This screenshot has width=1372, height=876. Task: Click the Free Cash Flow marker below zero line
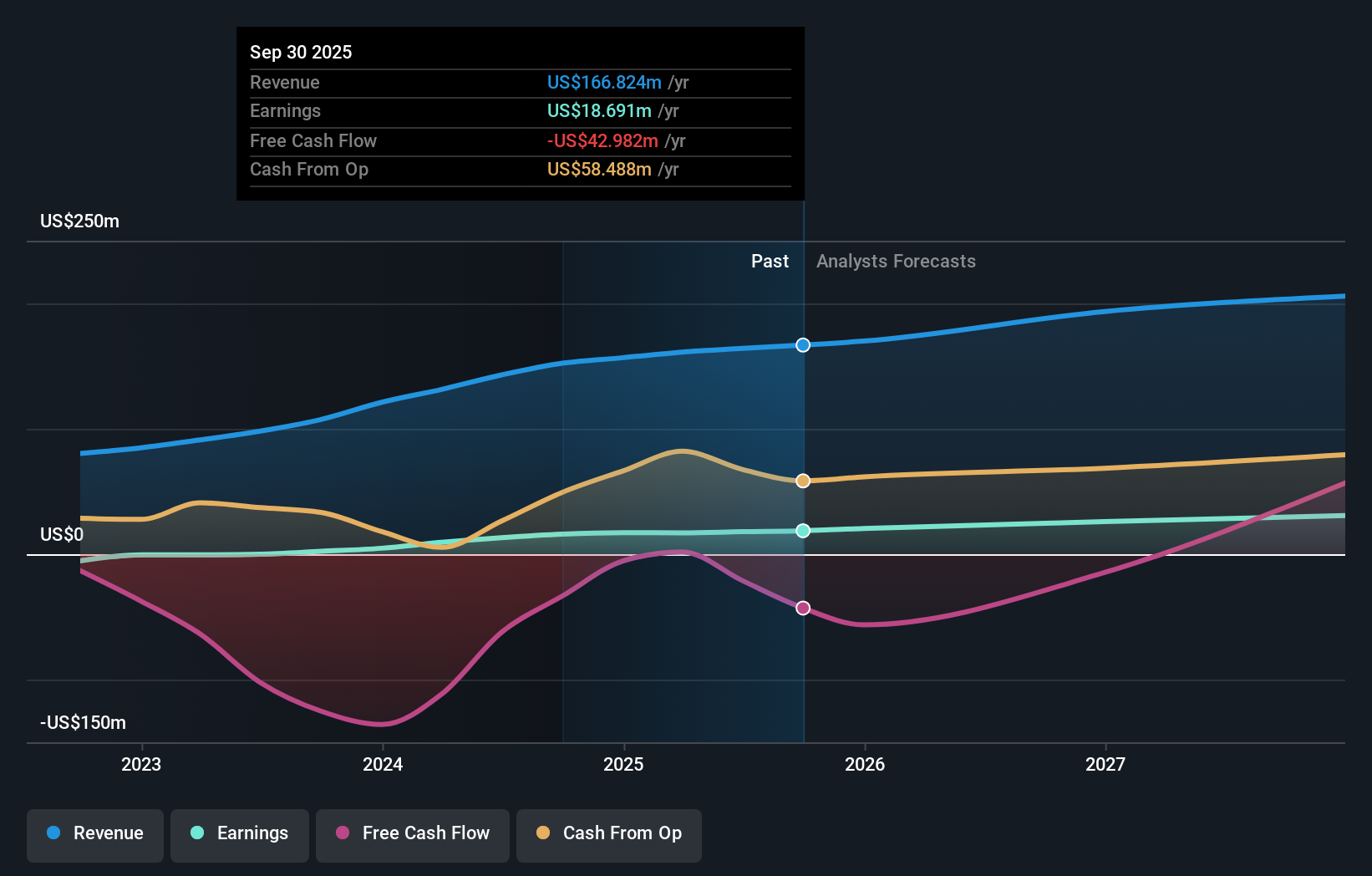802,608
